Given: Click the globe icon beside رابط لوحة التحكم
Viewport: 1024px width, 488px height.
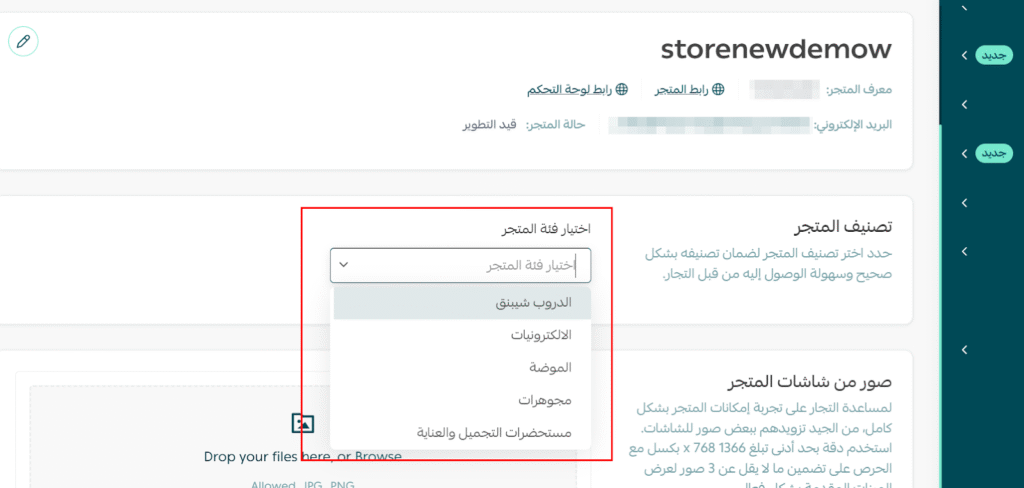Looking at the screenshot, I should (621, 90).
